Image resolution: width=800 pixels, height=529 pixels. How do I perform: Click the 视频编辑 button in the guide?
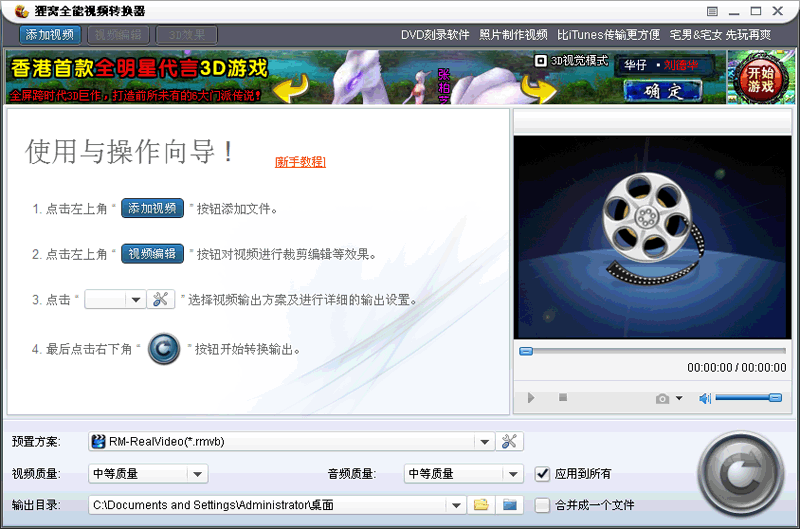pyautogui.click(x=152, y=254)
